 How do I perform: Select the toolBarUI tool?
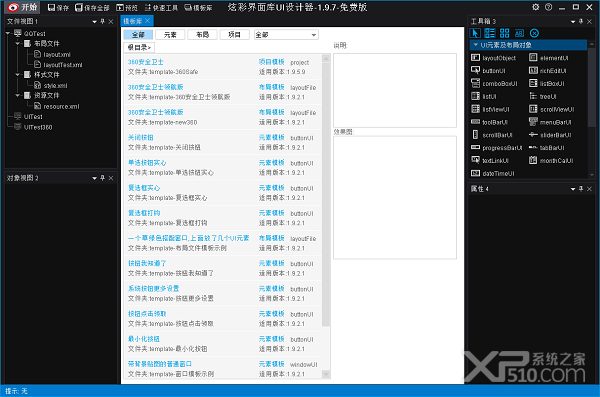click(489, 122)
